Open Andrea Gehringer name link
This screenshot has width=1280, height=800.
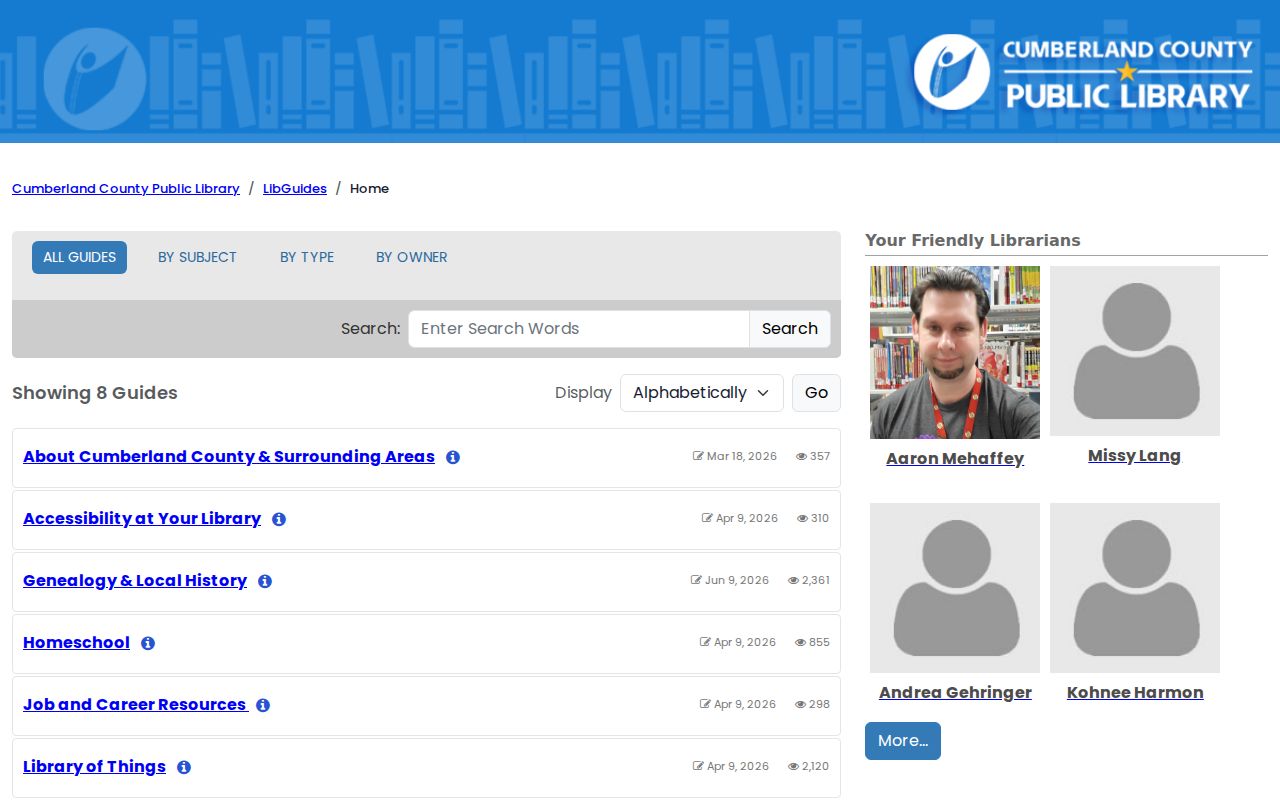point(955,693)
